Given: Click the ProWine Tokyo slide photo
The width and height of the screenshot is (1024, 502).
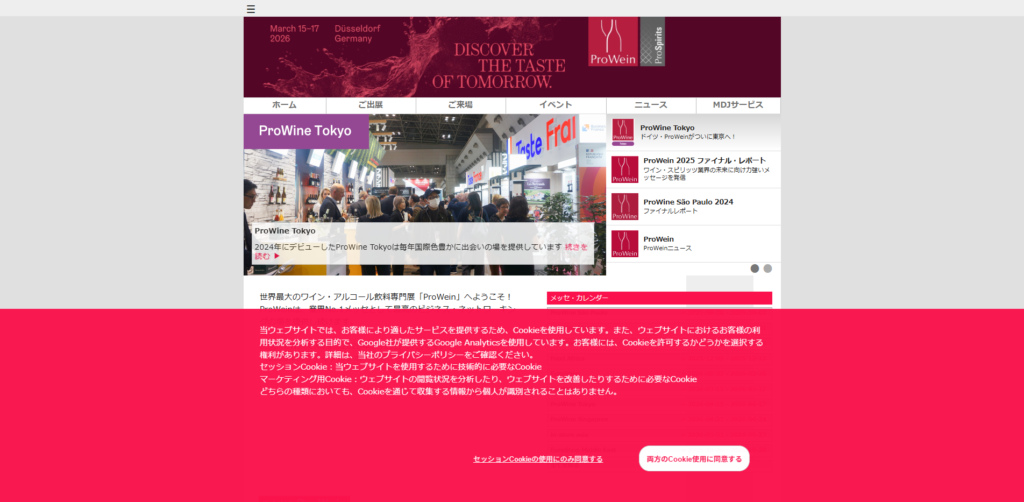Looking at the screenshot, I should (x=424, y=195).
